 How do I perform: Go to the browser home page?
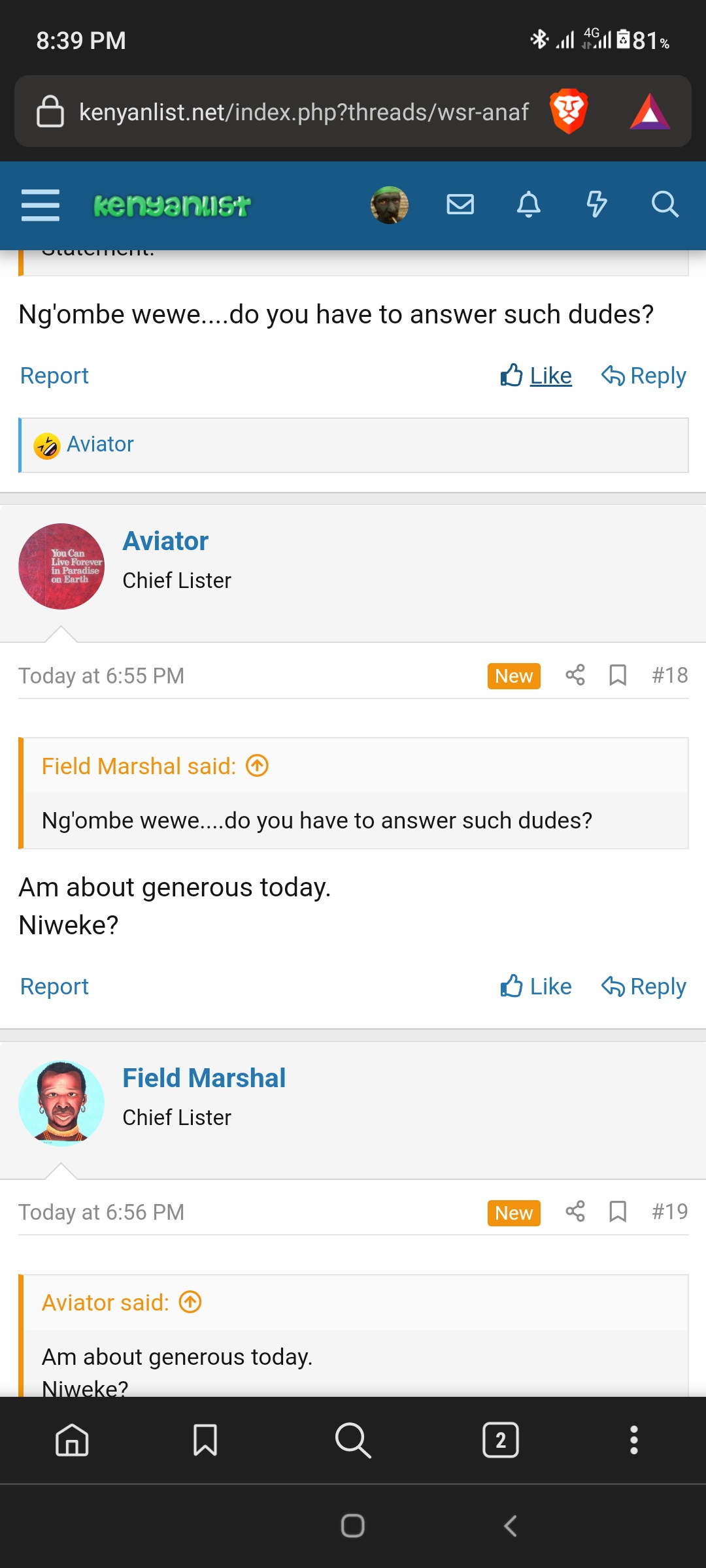point(72,1440)
